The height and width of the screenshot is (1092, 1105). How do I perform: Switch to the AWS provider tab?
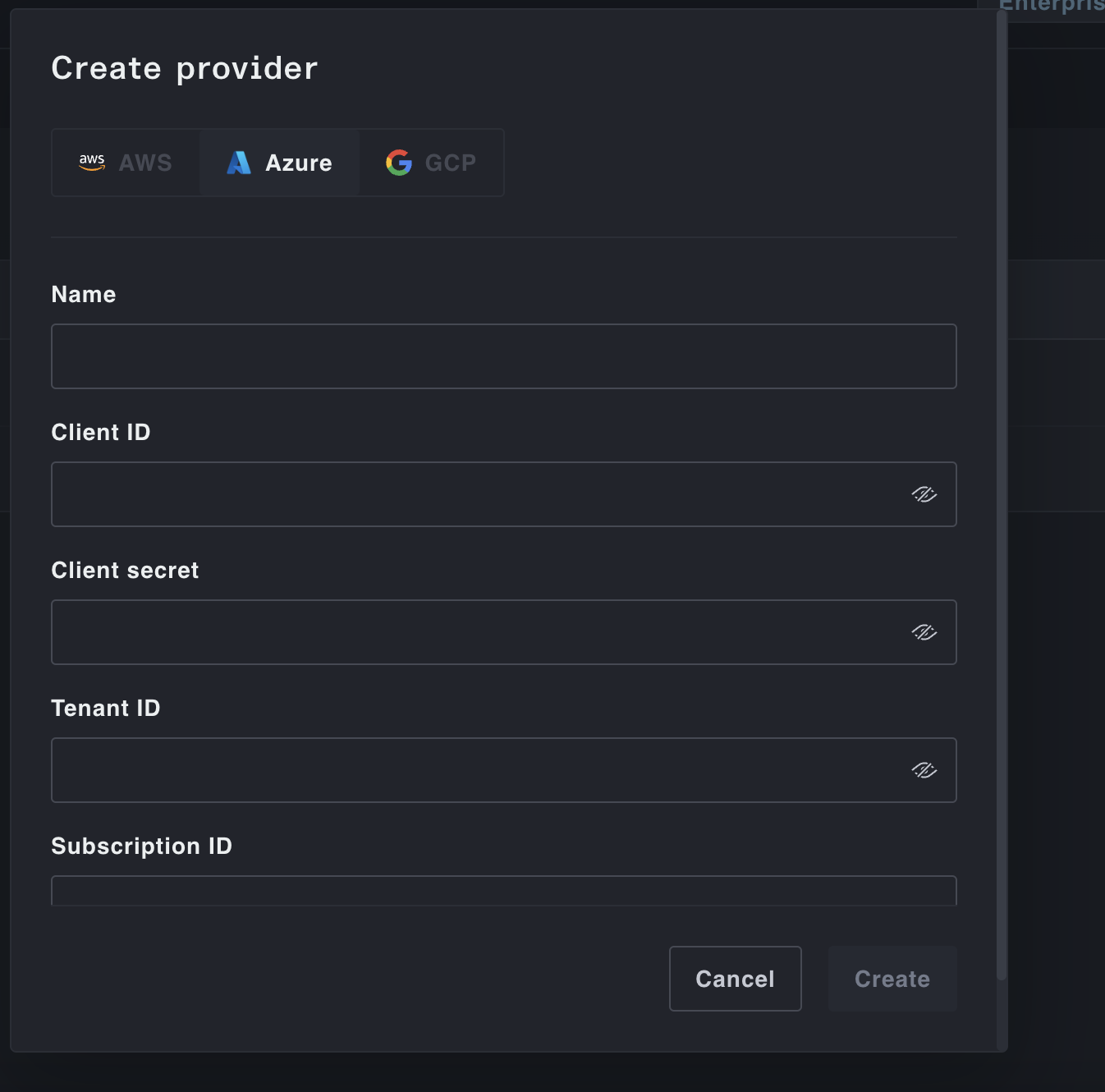click(x=126, y=163)
